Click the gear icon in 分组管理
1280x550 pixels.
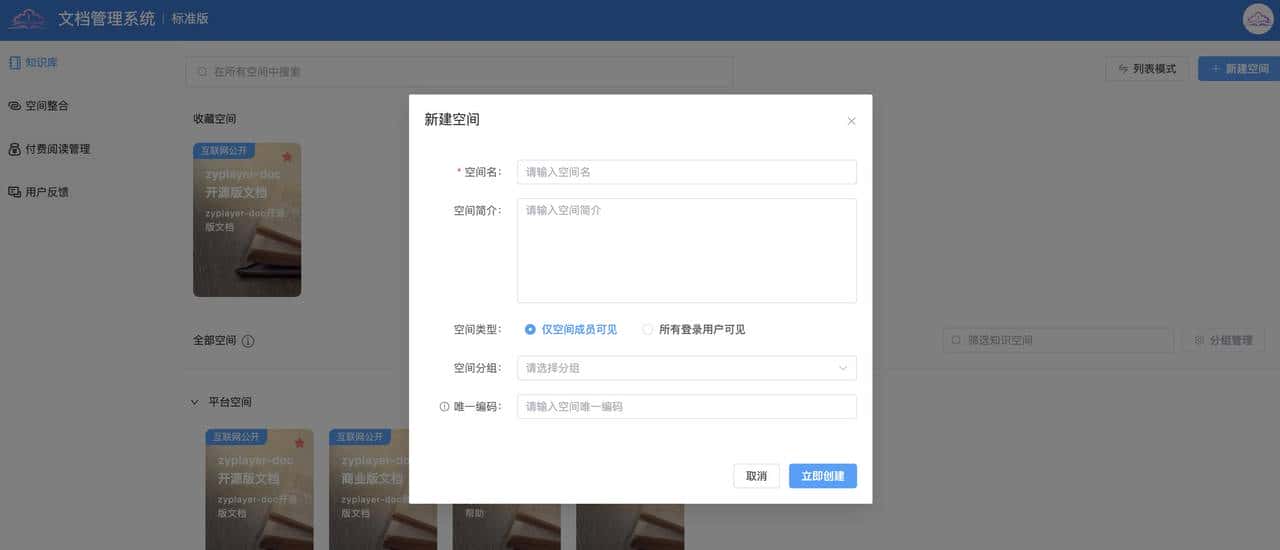click(1199, 340)
